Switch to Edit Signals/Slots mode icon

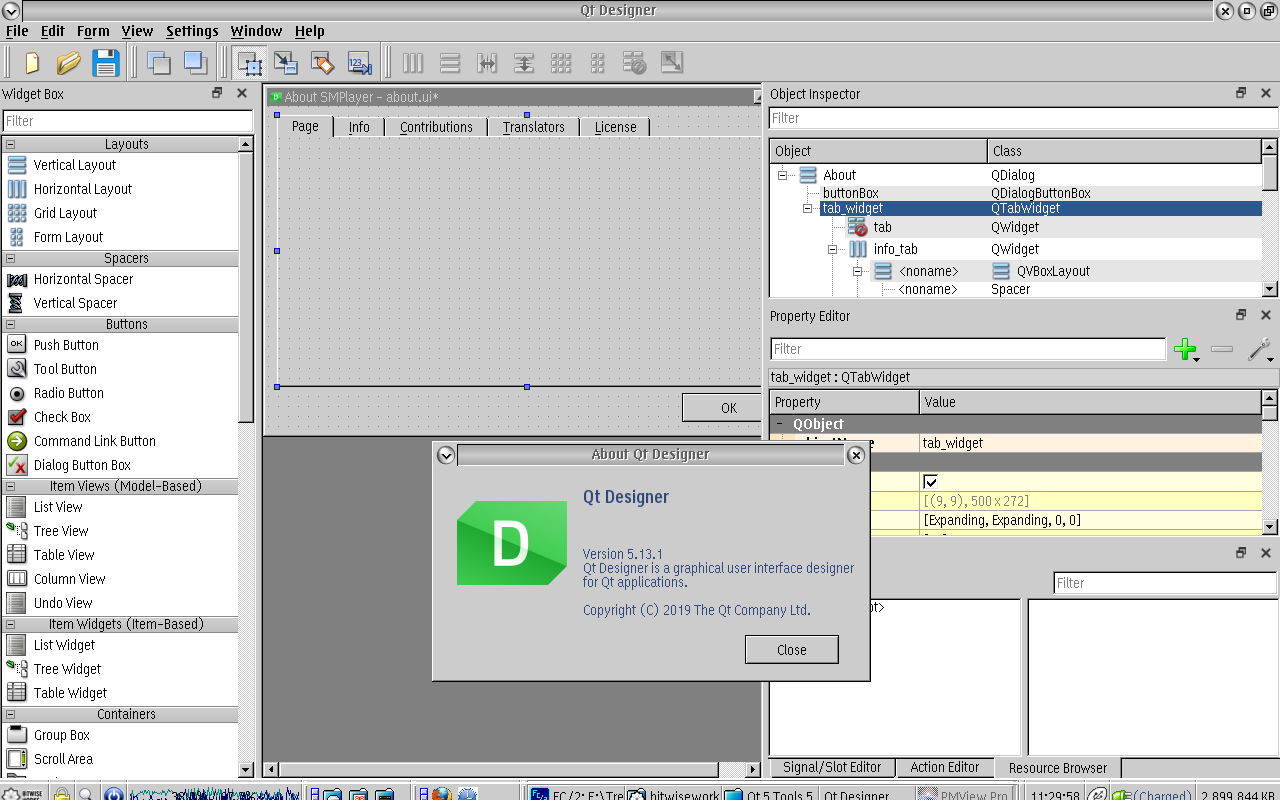[286, 63]
